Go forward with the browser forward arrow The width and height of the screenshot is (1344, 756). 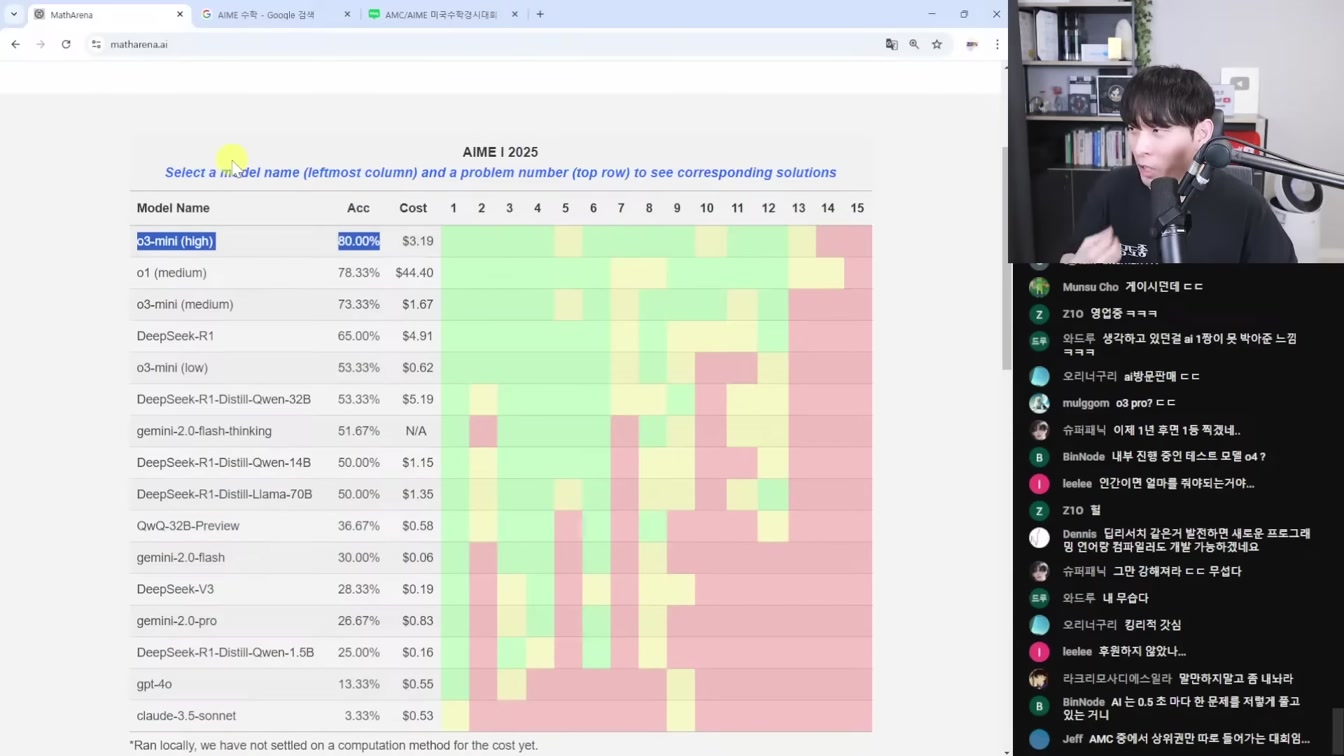(x=40, y=44)
